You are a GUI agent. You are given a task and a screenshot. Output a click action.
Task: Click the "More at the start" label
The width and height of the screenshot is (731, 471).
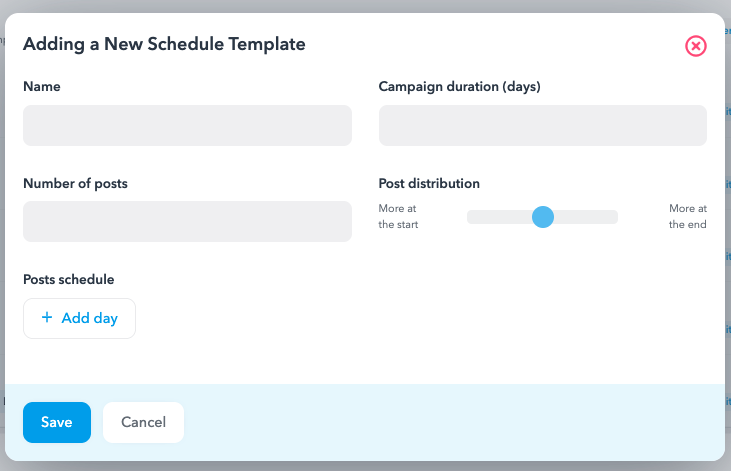point(398,216)
